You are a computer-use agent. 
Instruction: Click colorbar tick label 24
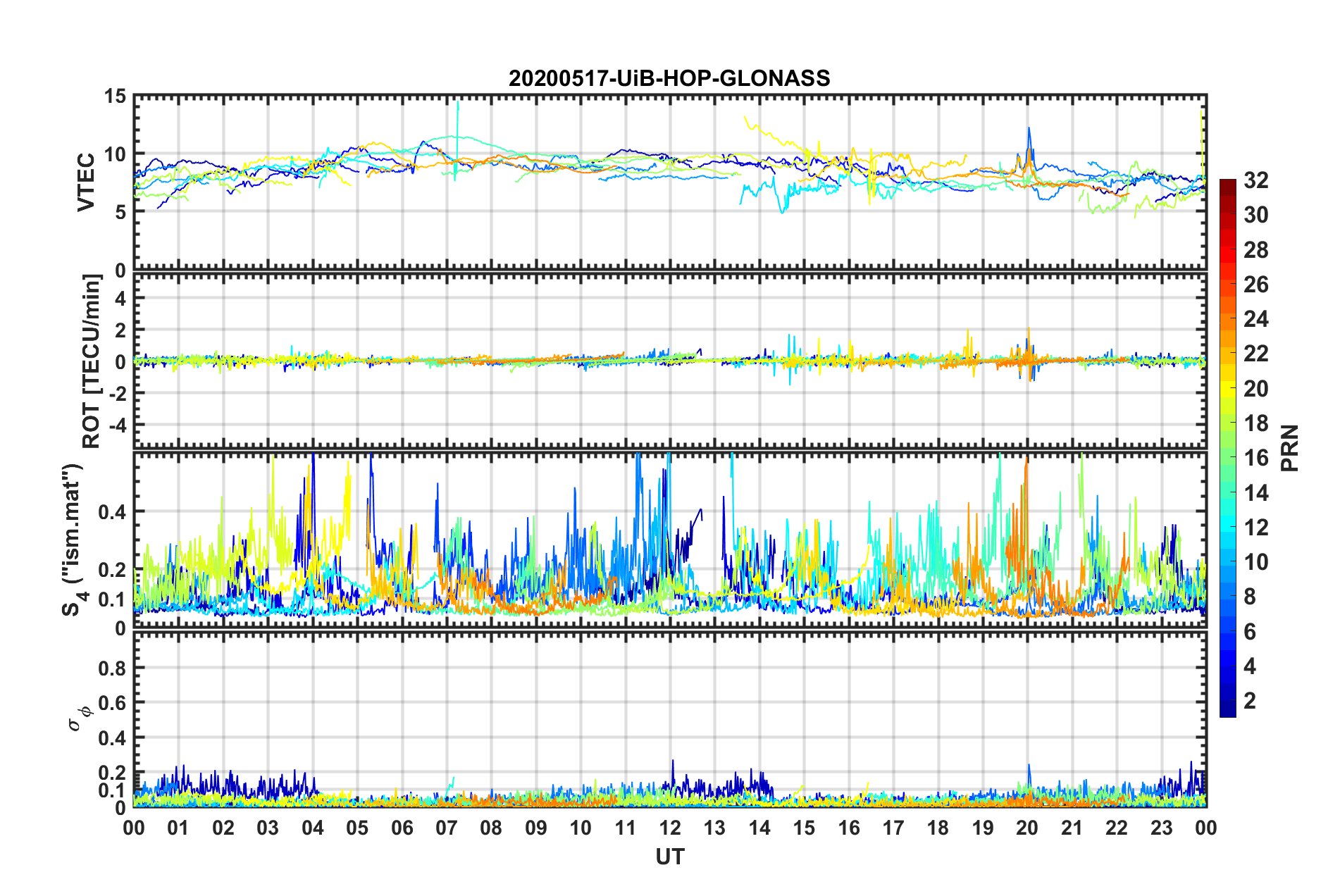[1256, 319]
